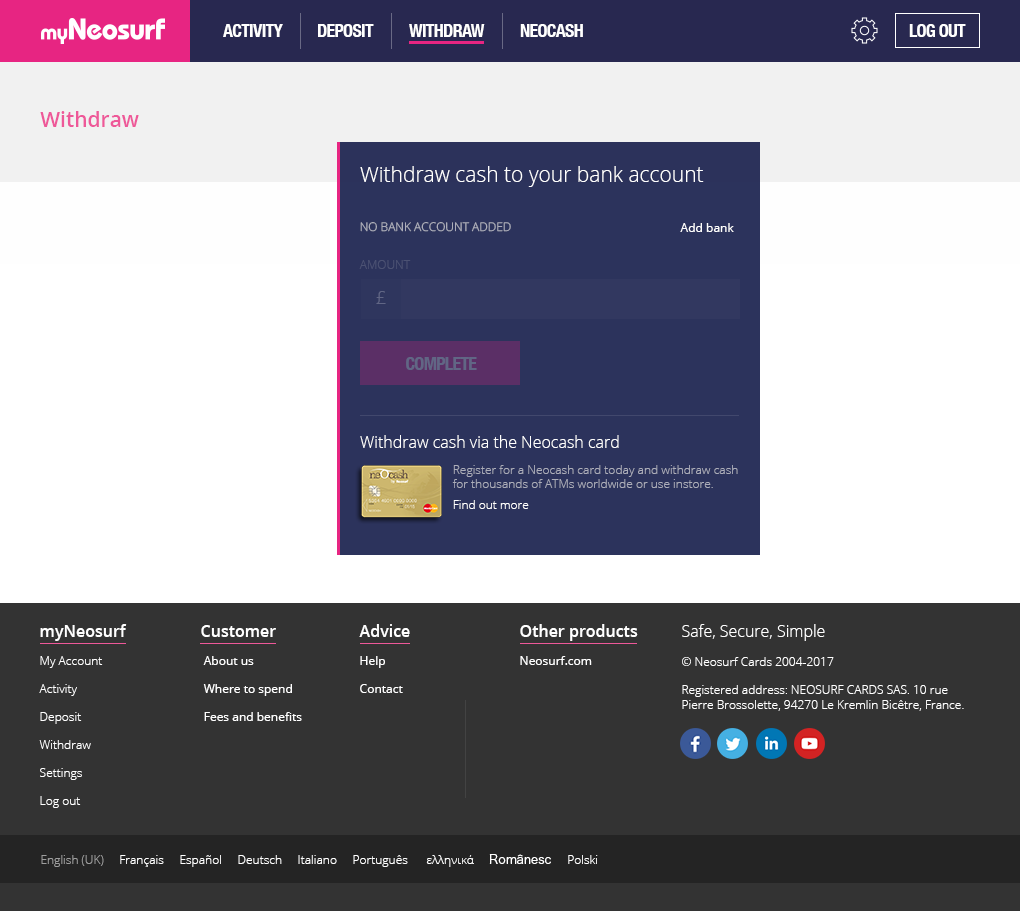Viewport: 1020px width, 911px height.
Task: Switch language to Românesc
Action: click(x=520, y=860)
